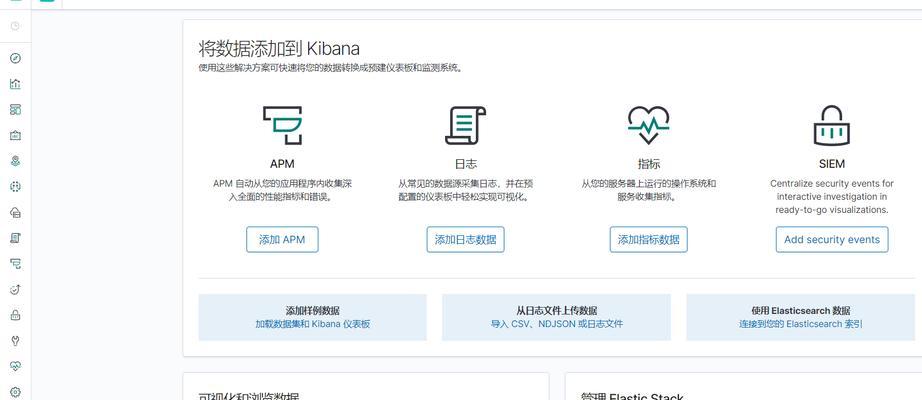Screen dimensions: 922x400
Task: Click the 导入 CSV、NDJSON 或日志文件 link
Action: [x=556, y=324]
